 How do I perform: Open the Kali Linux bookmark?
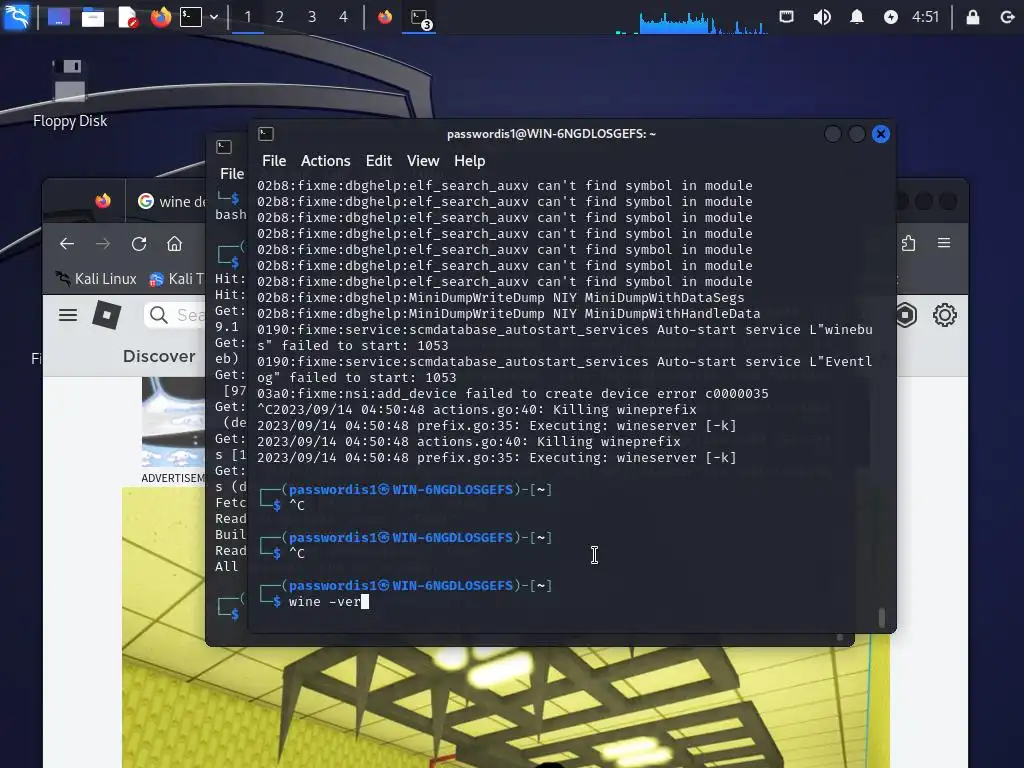tap(97, 279)
